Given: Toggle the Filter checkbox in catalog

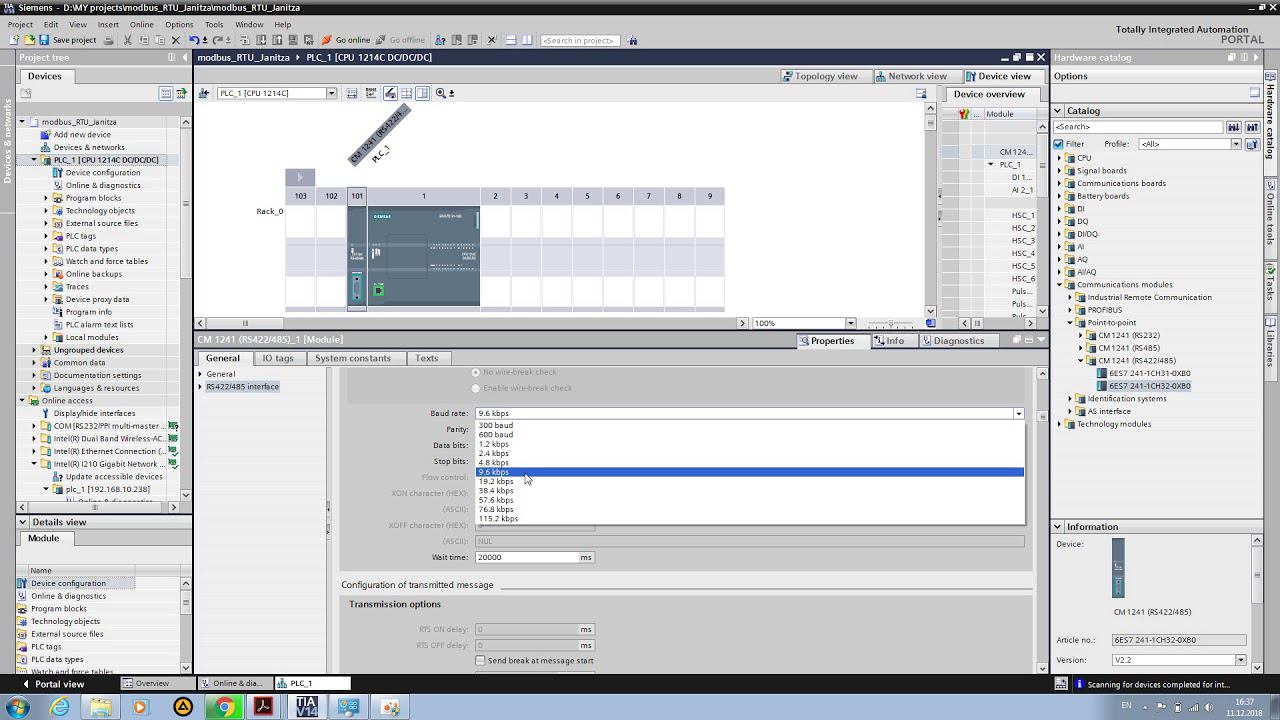Looking at the screenshot, I should coord(1059,144).
